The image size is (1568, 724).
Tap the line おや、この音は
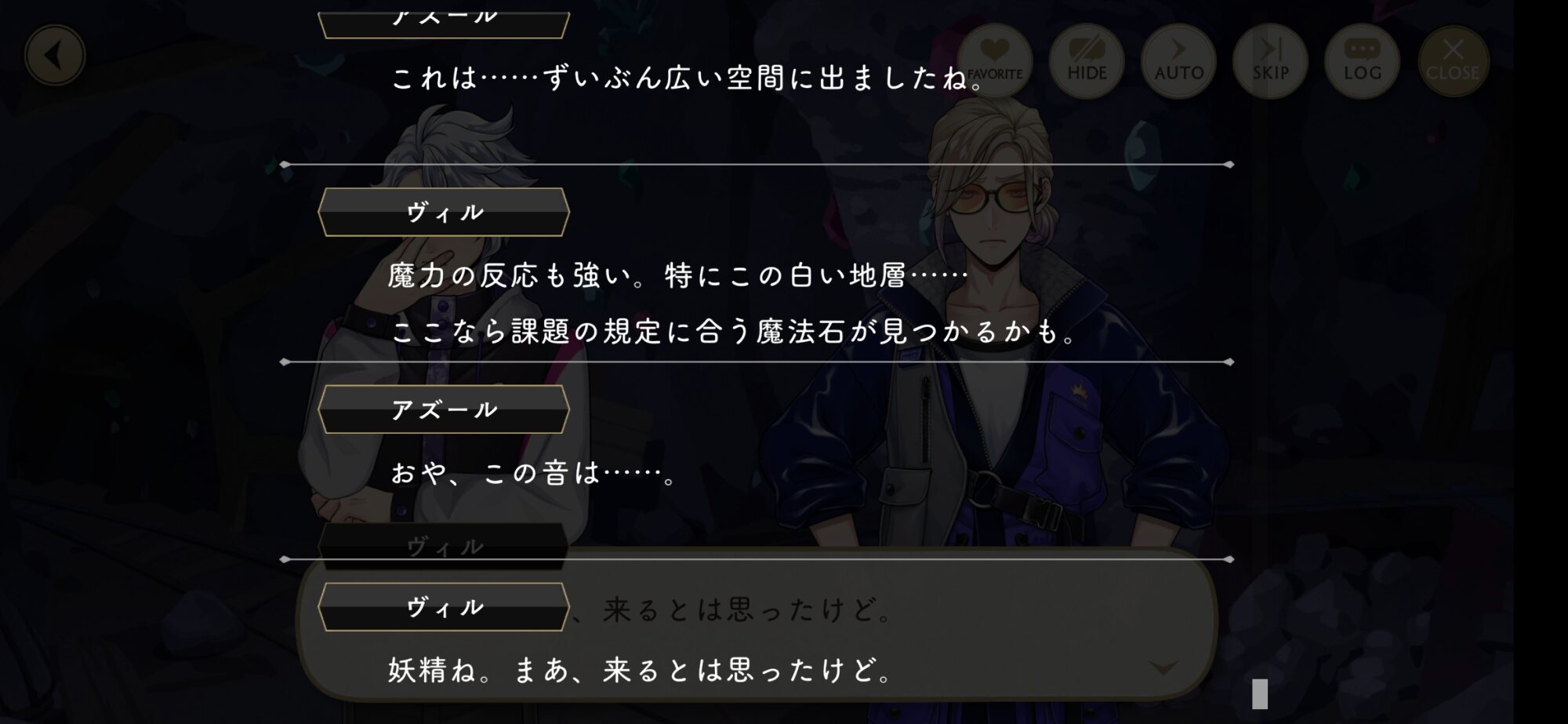click(533, 473)
